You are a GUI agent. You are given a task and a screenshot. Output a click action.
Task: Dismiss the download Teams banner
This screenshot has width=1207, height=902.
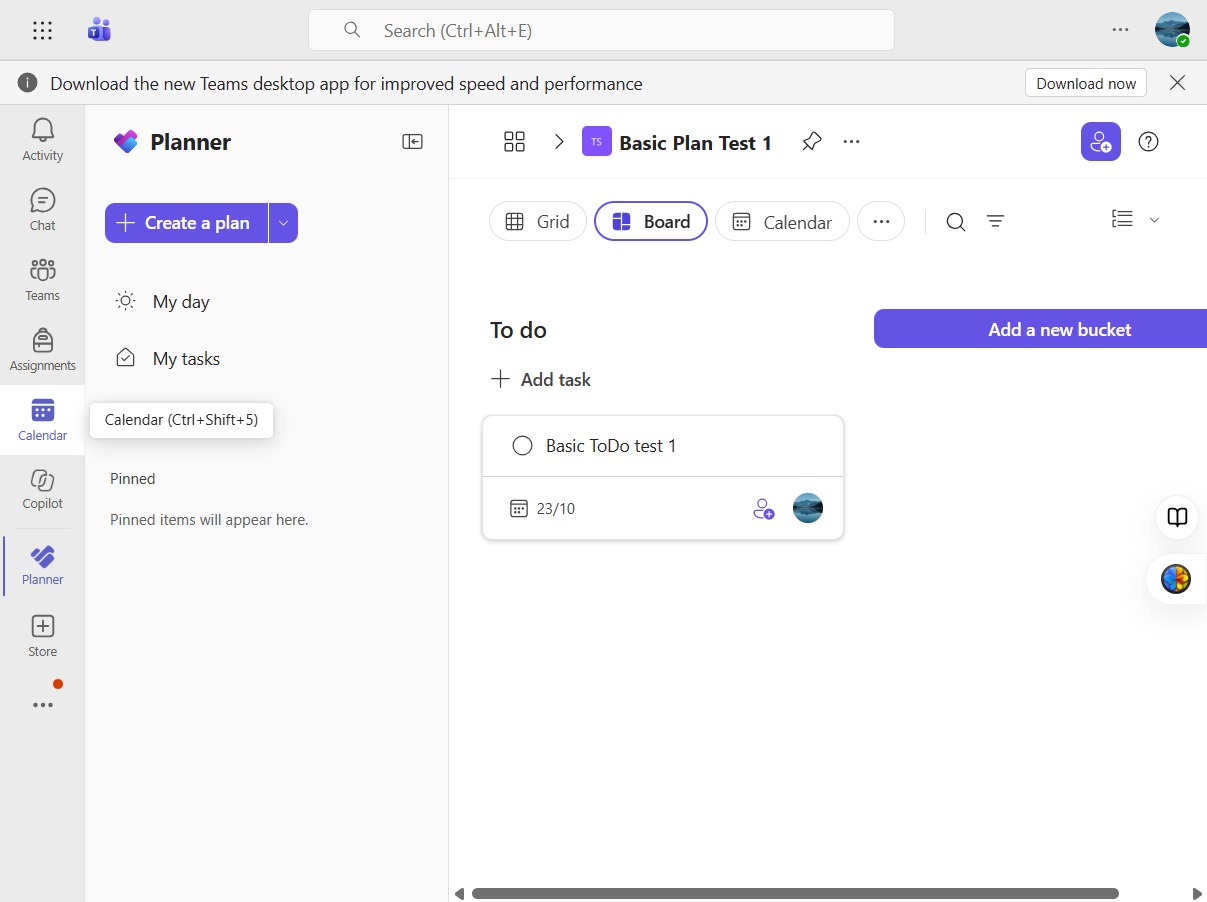pos(1177,83)
